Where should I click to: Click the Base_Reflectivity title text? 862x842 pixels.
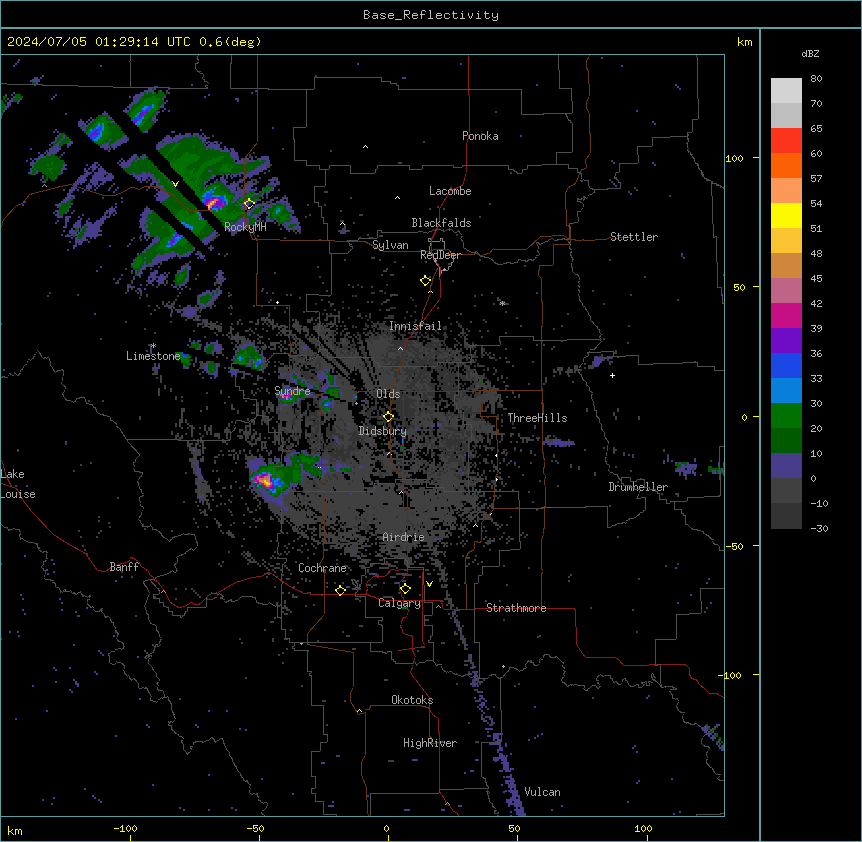[x=431, y=15]
